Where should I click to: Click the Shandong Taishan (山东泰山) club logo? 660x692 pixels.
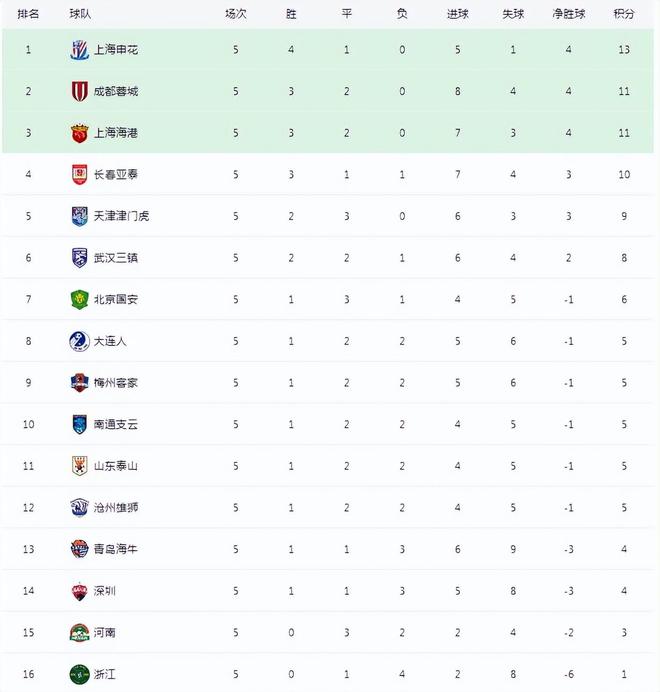[79, 466]
